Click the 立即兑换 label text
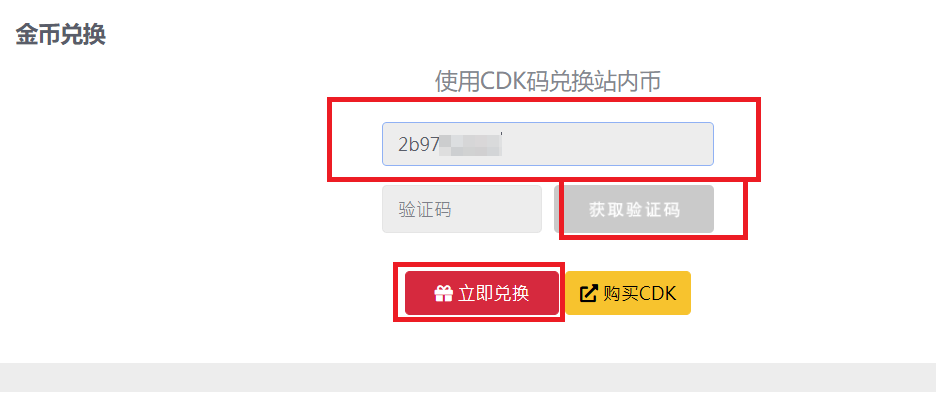The image size is (936, 408). pos(494,293)
